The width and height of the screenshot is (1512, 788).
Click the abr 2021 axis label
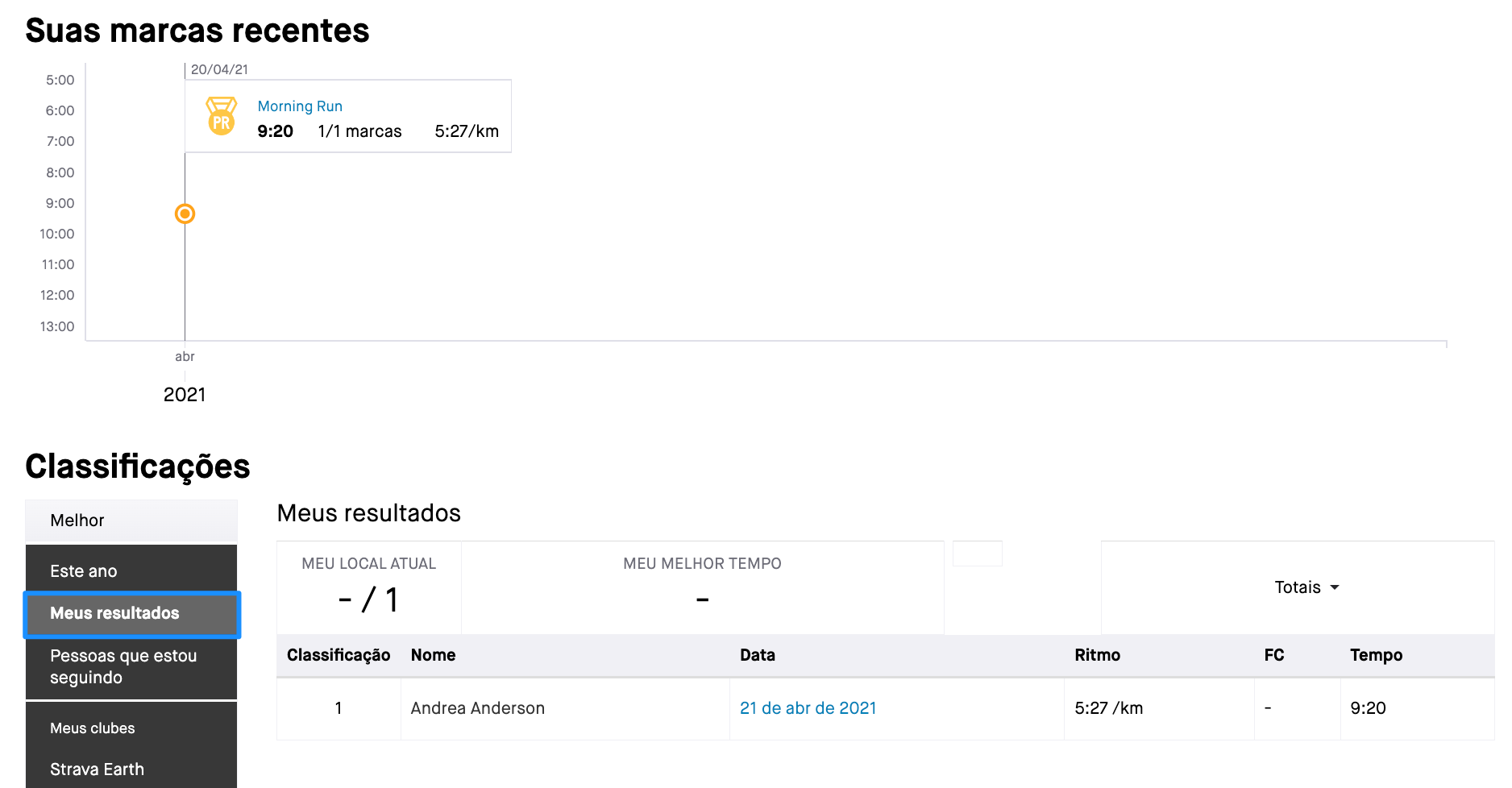(x=185, y=376)
